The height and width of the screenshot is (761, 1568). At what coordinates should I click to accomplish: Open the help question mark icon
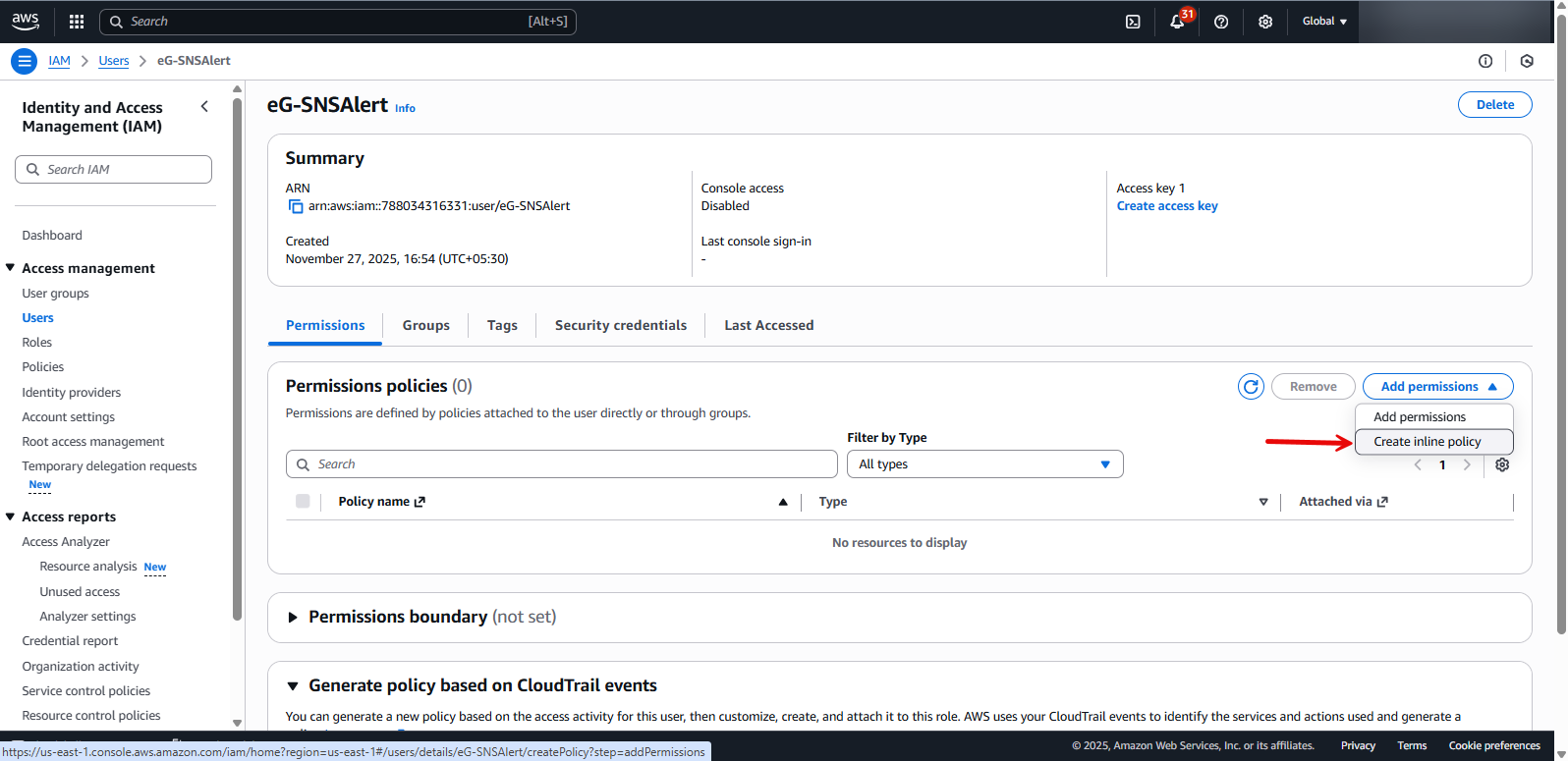(x=1221, y=22)
